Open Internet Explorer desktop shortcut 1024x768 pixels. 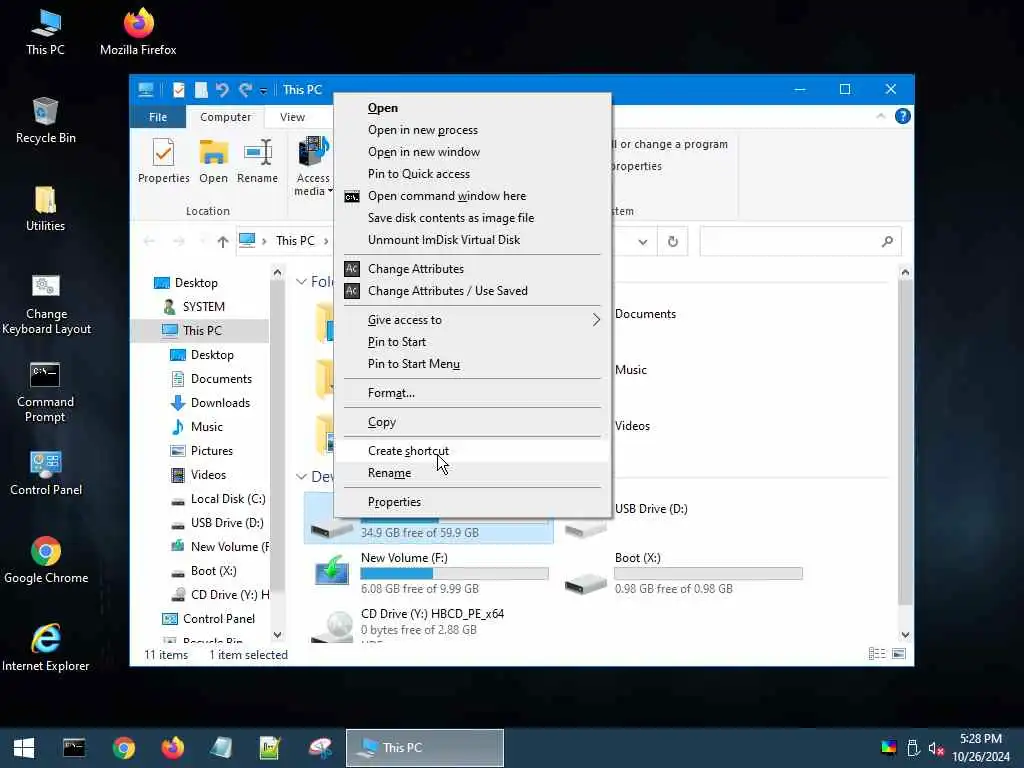[x=46, y=648]
